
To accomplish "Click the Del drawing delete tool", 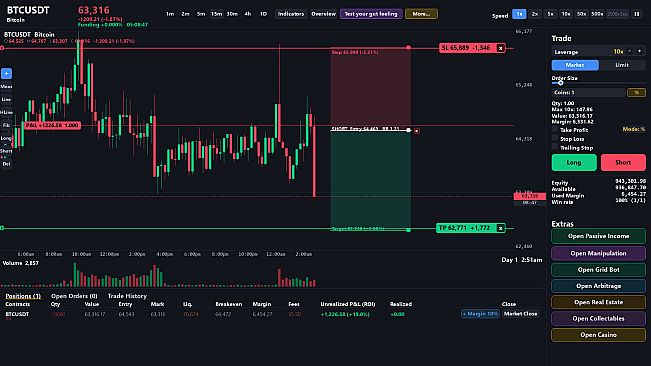I will tap(6, 164).
